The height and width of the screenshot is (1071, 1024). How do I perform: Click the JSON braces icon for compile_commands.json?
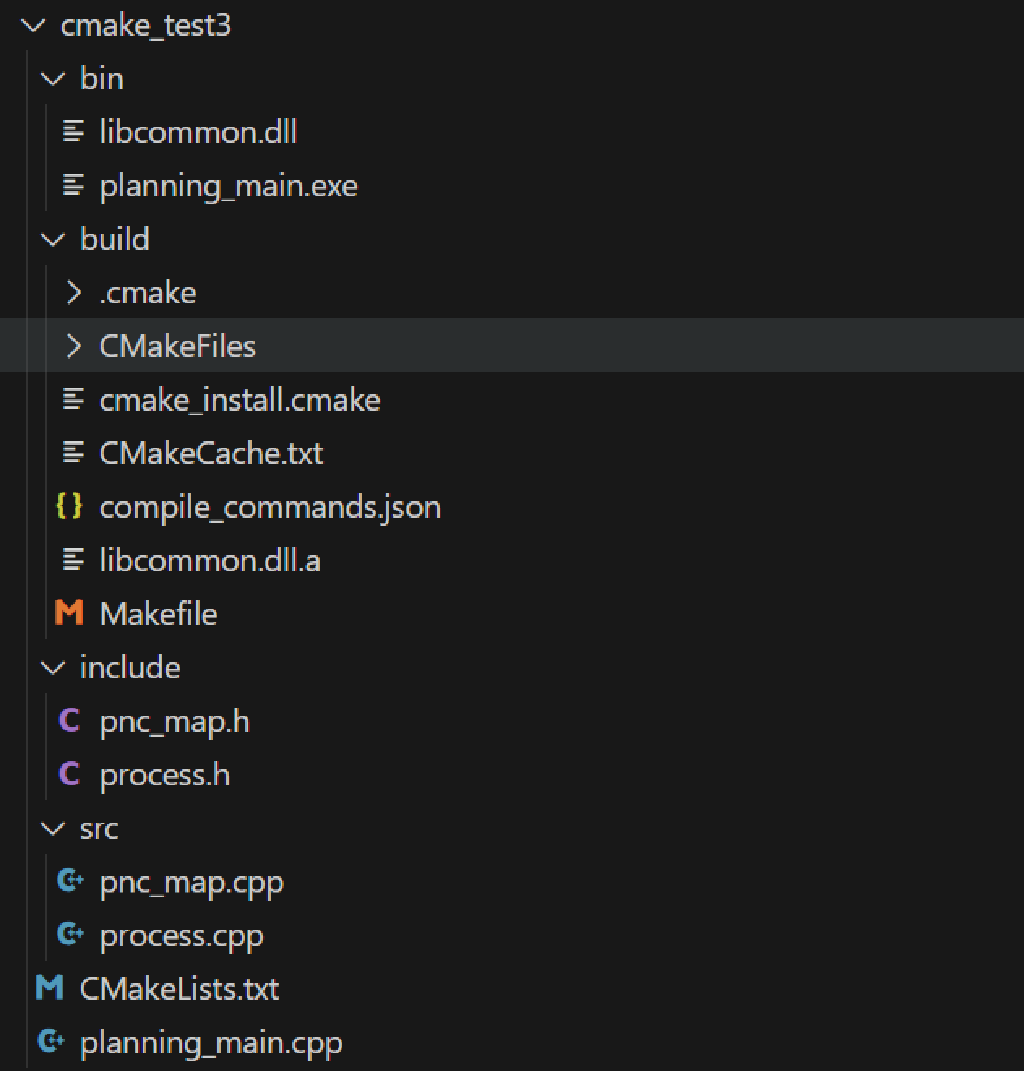coord(69,507)
